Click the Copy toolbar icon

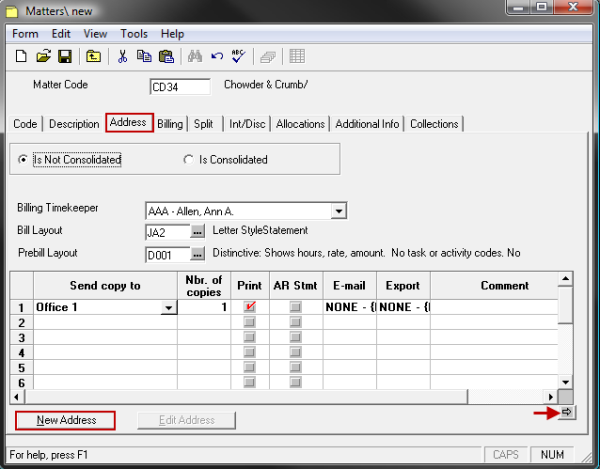point(144,56)
